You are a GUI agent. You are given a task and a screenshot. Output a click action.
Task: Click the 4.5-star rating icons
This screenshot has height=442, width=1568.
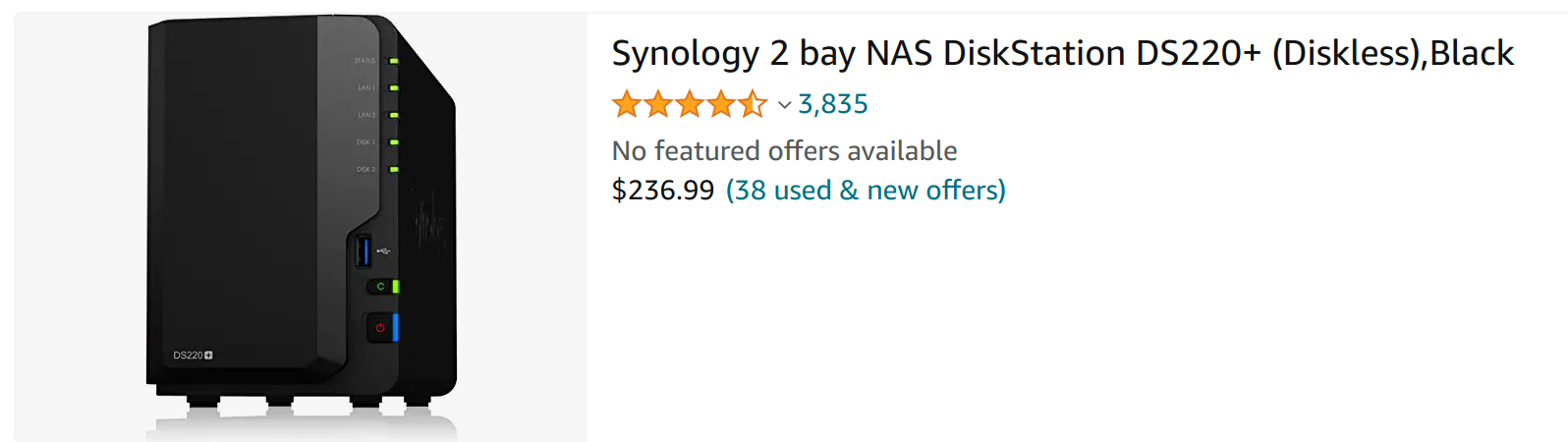point(690,104)
